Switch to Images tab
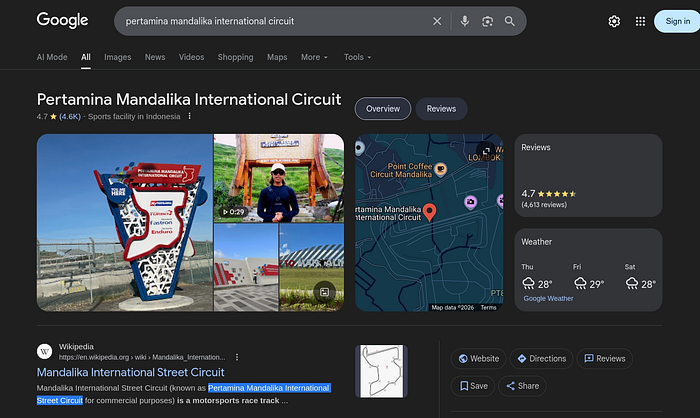 click(117, 57)
